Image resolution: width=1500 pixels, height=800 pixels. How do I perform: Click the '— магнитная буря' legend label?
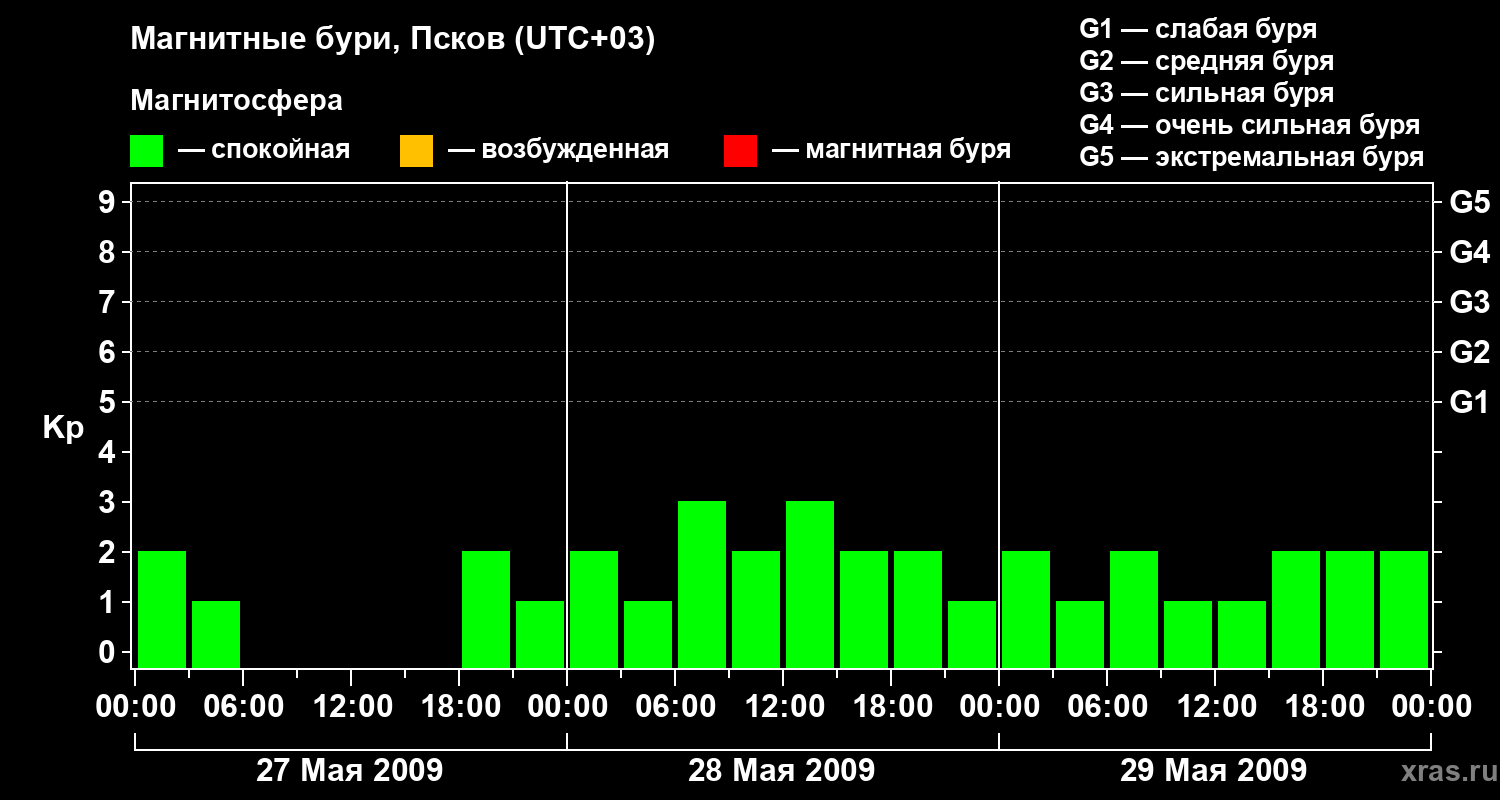coord(891,150)
